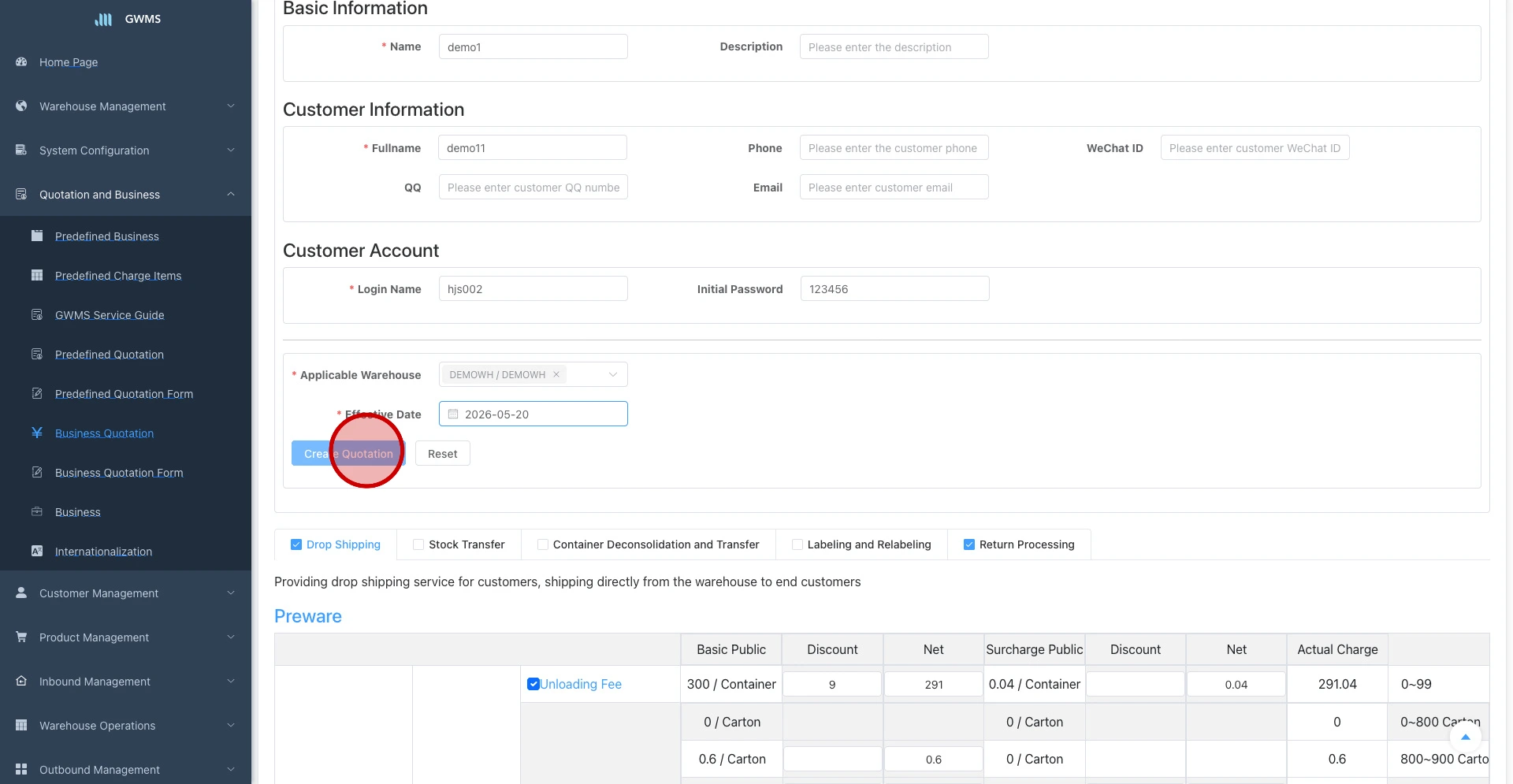This screenshot has height=784, width=1513.
Task: Click the Outbound Management icon
Action: coord(21,769)
